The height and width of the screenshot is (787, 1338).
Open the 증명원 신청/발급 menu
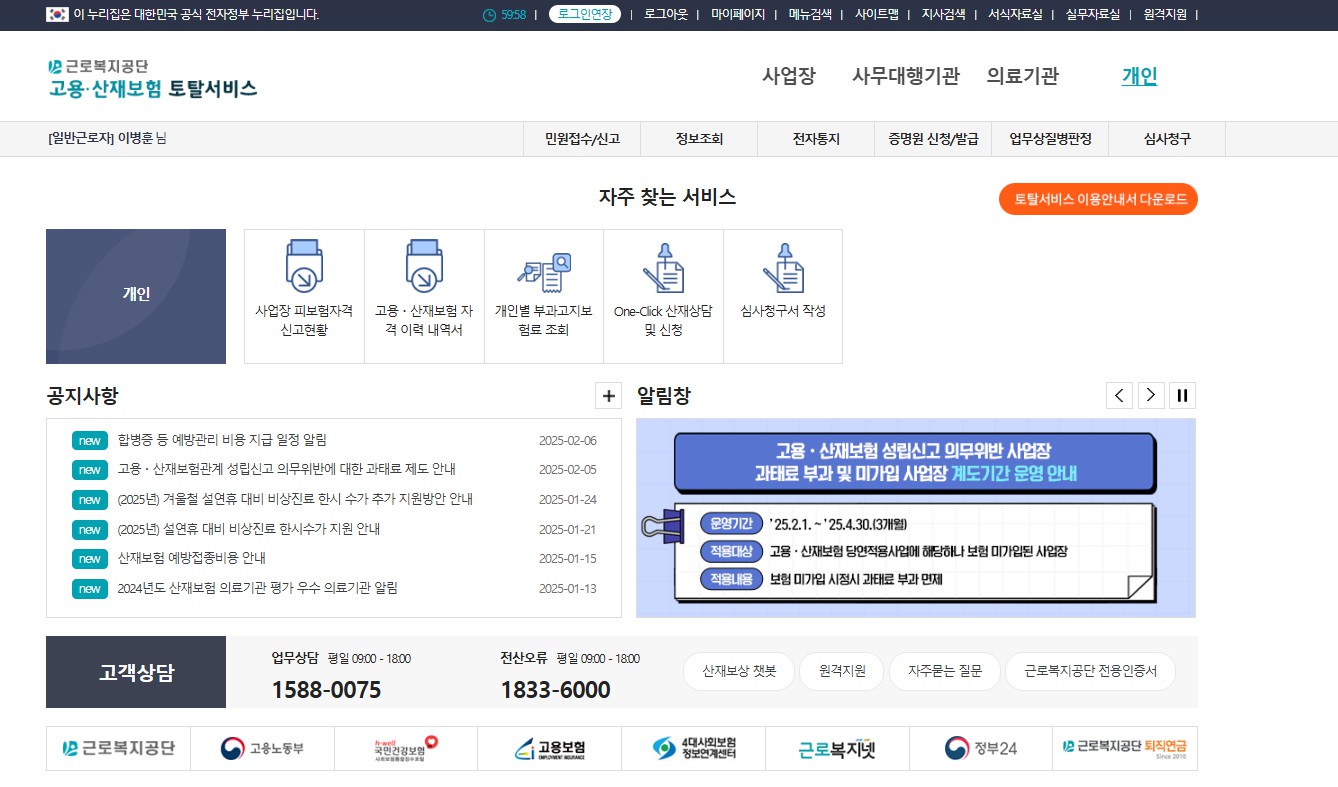pyautogui.click(x=932, y=139)
